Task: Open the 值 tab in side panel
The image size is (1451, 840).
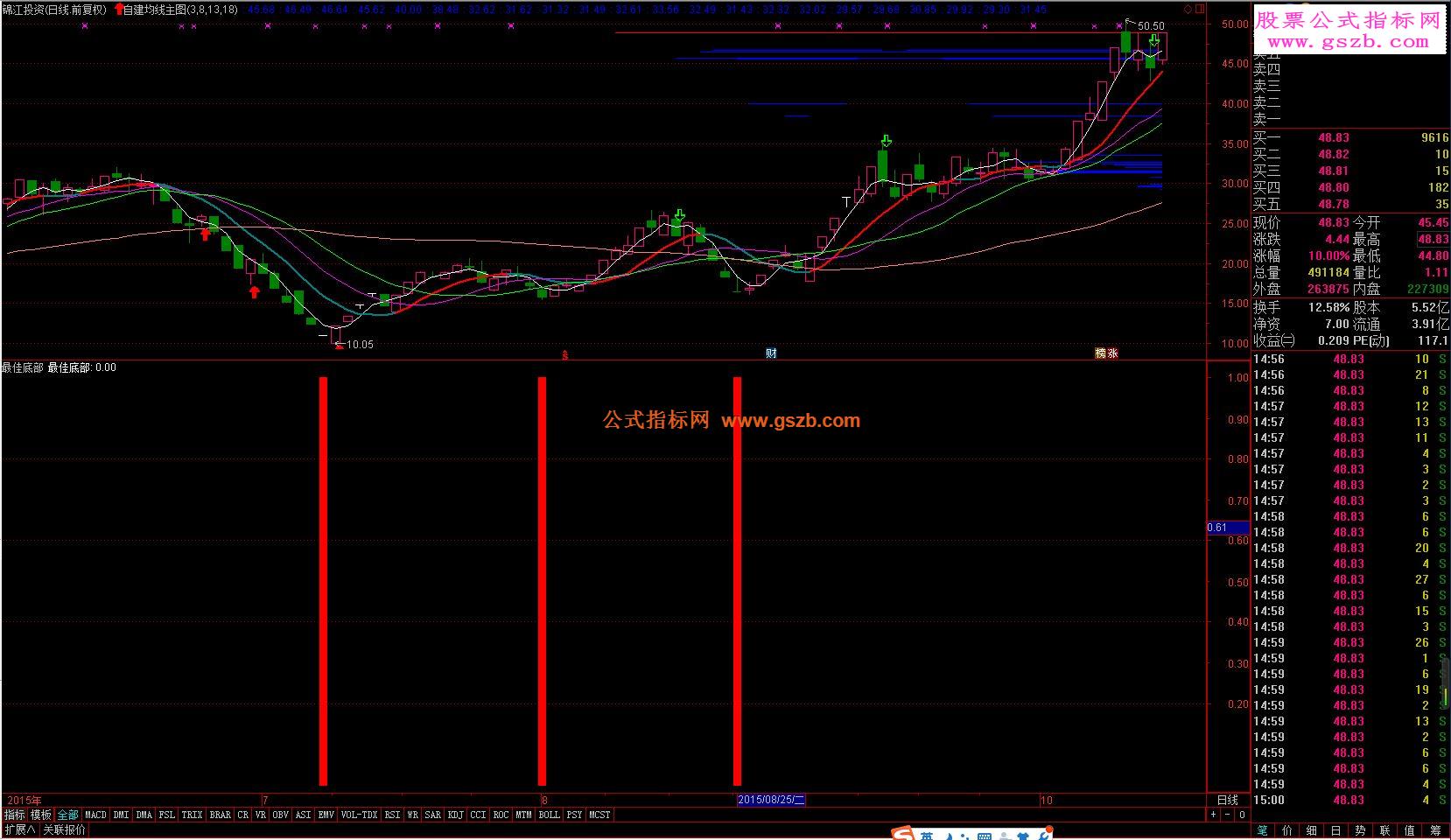Action: pyautogui.click(x=1409, y=830)
